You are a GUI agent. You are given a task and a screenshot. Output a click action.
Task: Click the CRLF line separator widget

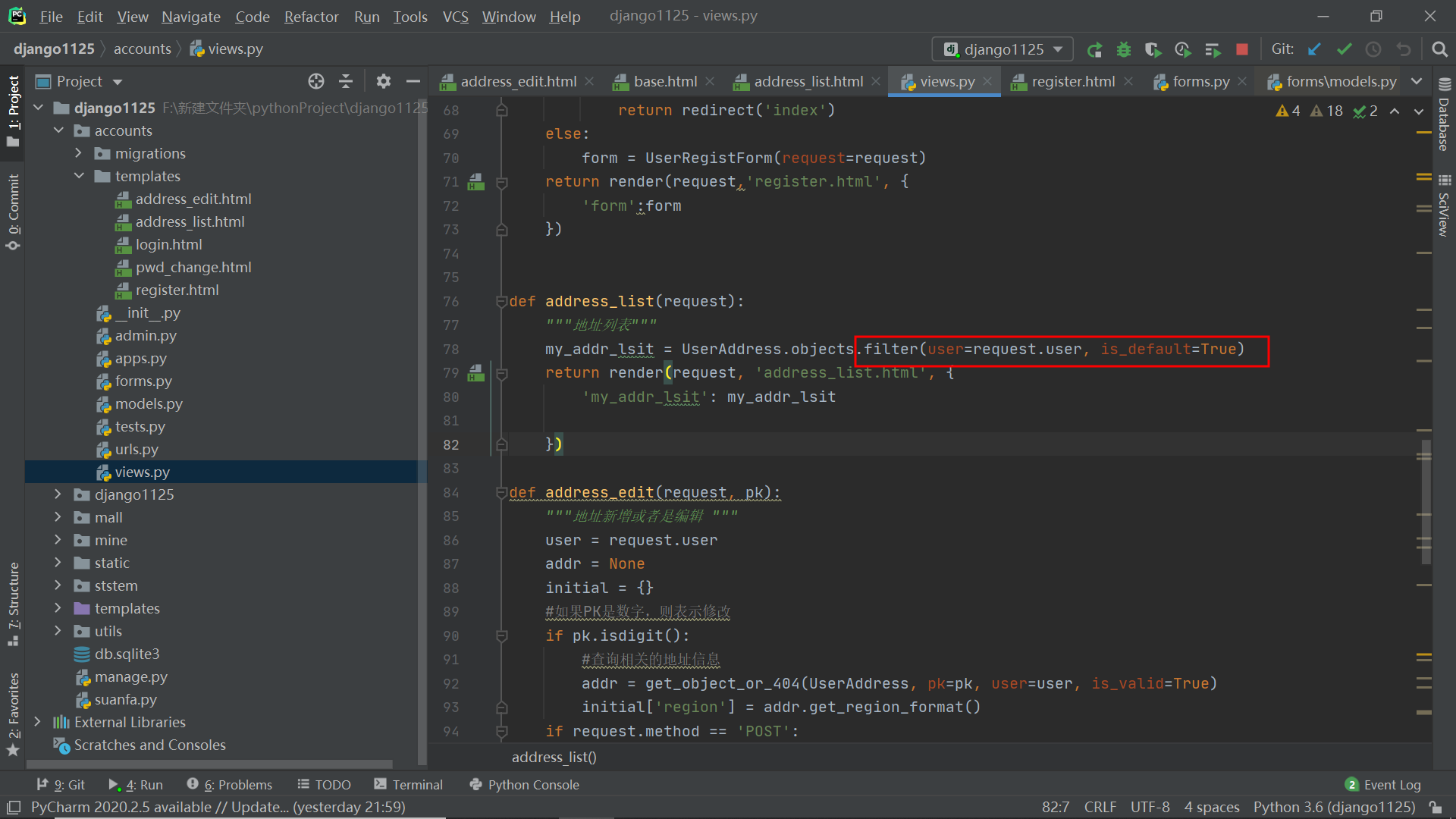pos(1100,807)
